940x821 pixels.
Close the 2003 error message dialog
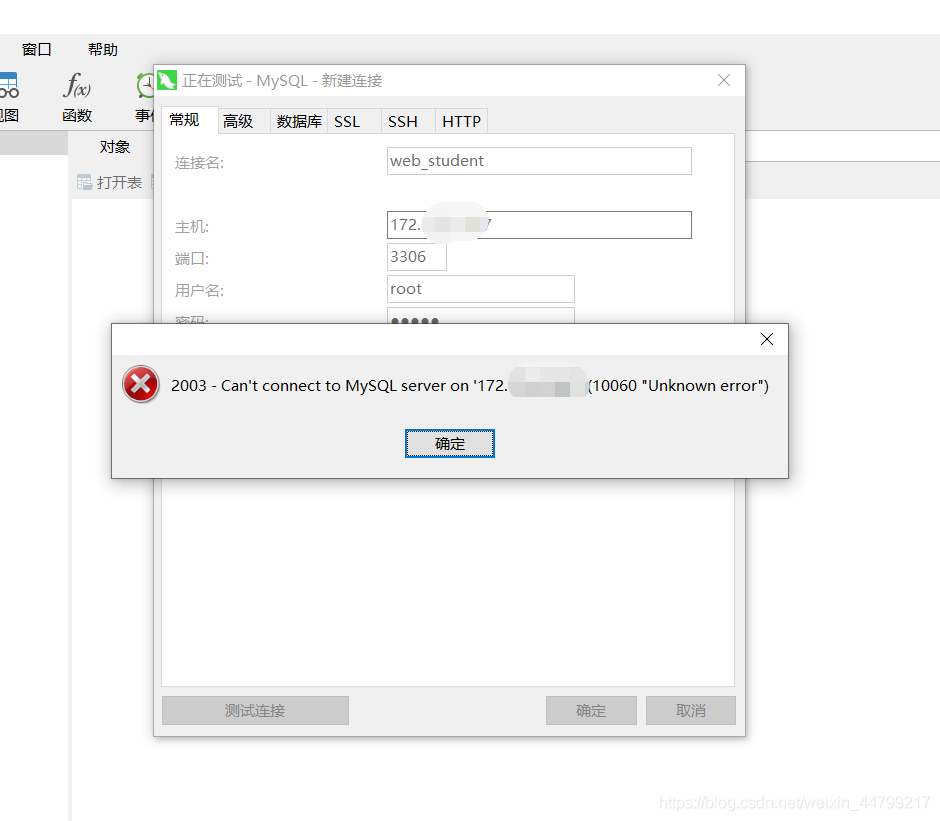point(766,339)
